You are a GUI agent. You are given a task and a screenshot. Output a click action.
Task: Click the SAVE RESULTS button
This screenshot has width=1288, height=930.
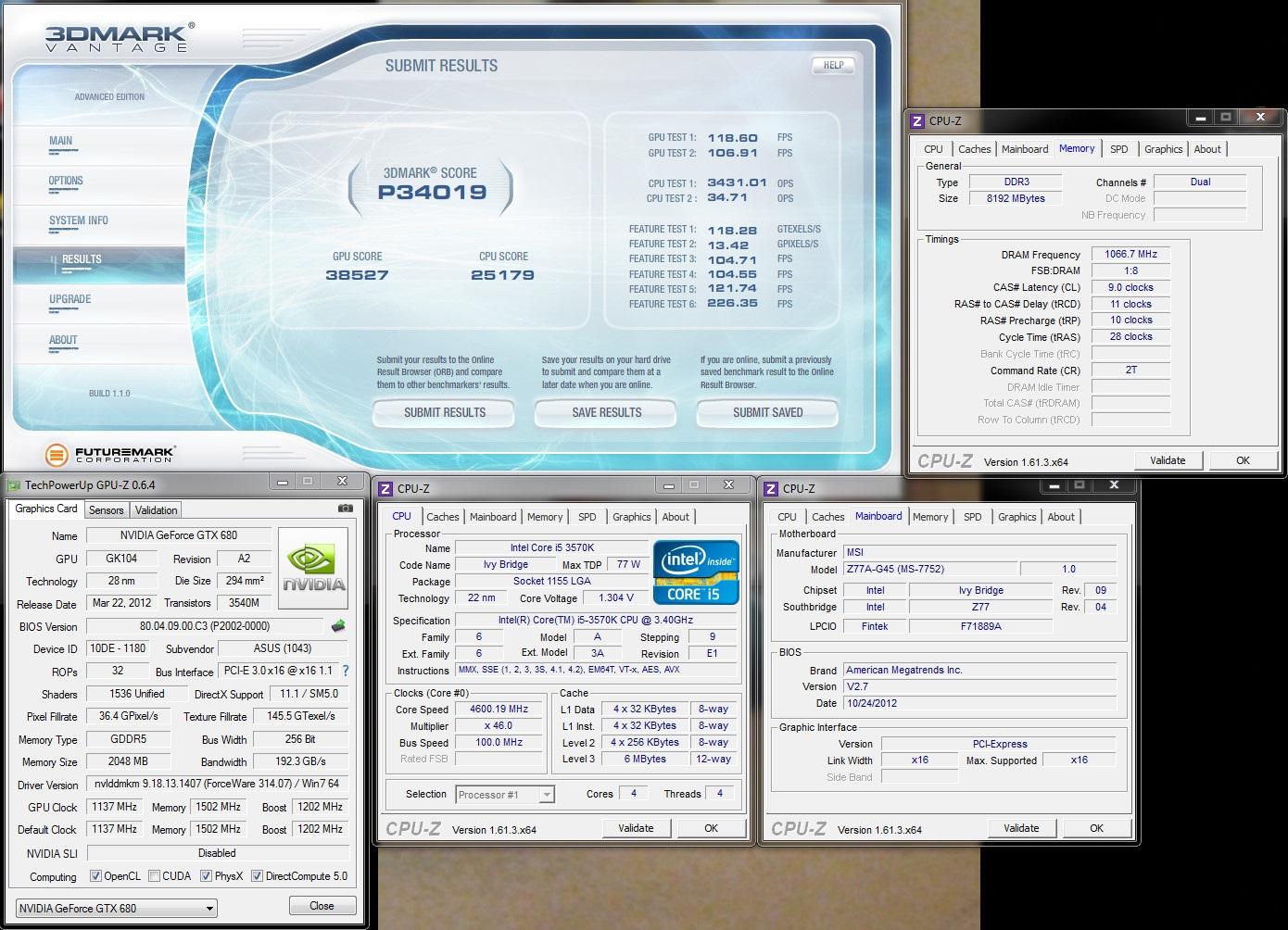pyautogui.click(x=607, y=412)
